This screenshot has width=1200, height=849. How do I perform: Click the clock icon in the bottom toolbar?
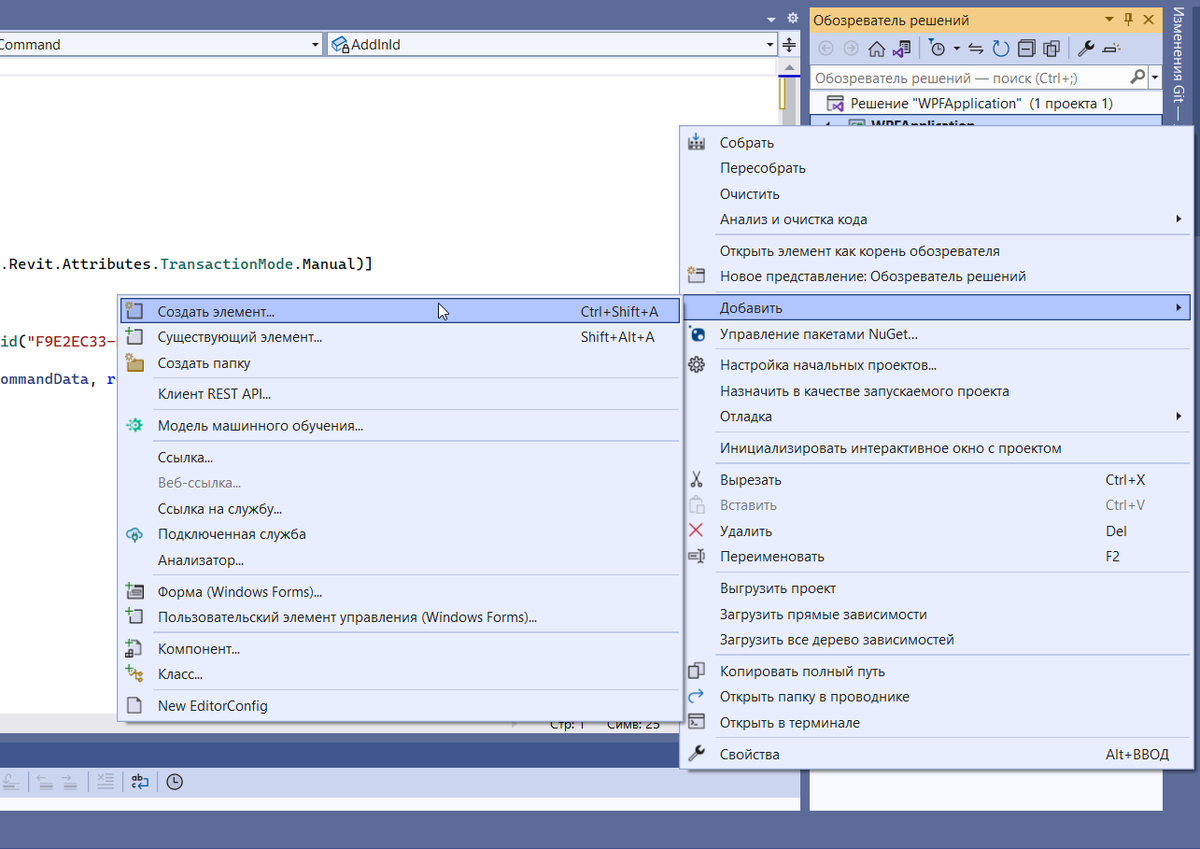point(174,782)
